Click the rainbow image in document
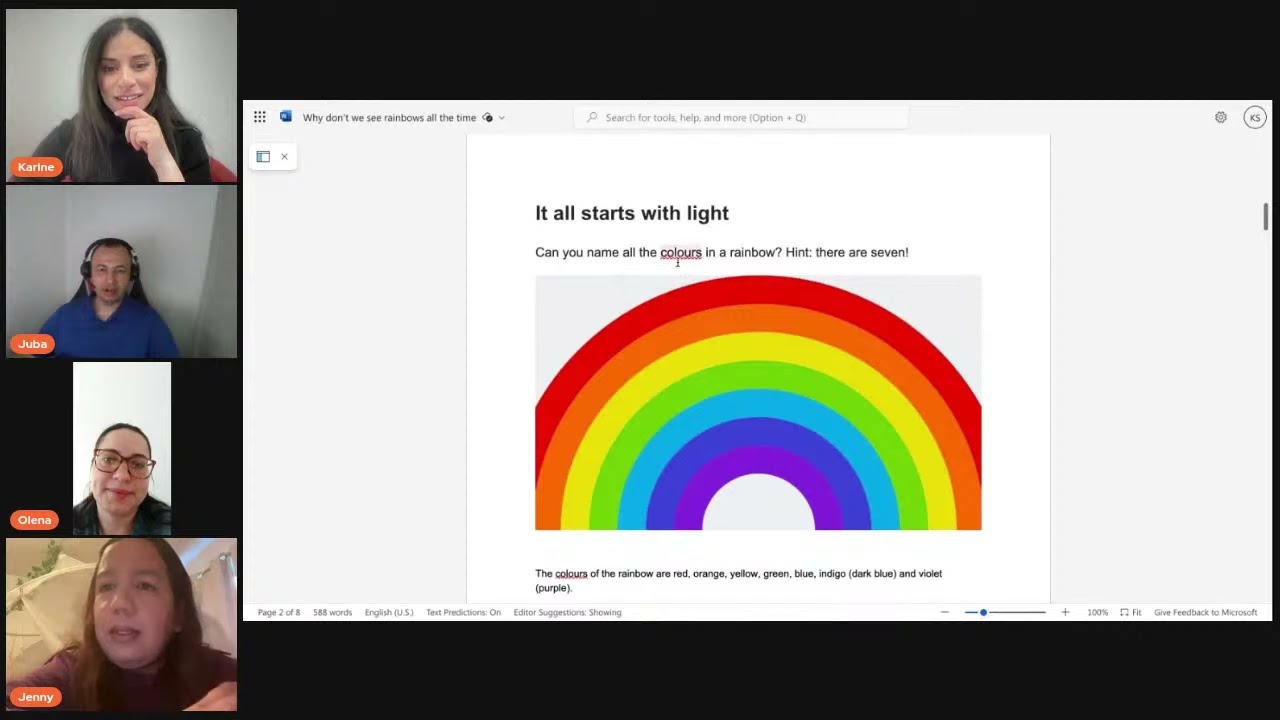The height and width of the screenshot is (720, 1280). click(758, 402)
